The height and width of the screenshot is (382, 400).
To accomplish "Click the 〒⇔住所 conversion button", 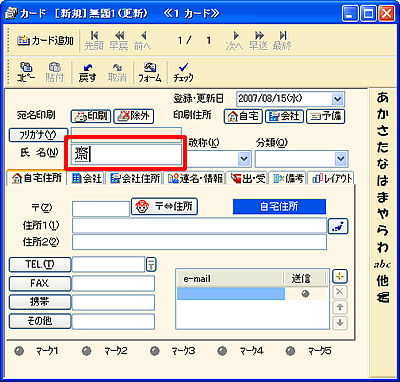I will click(x=164, y=206).
